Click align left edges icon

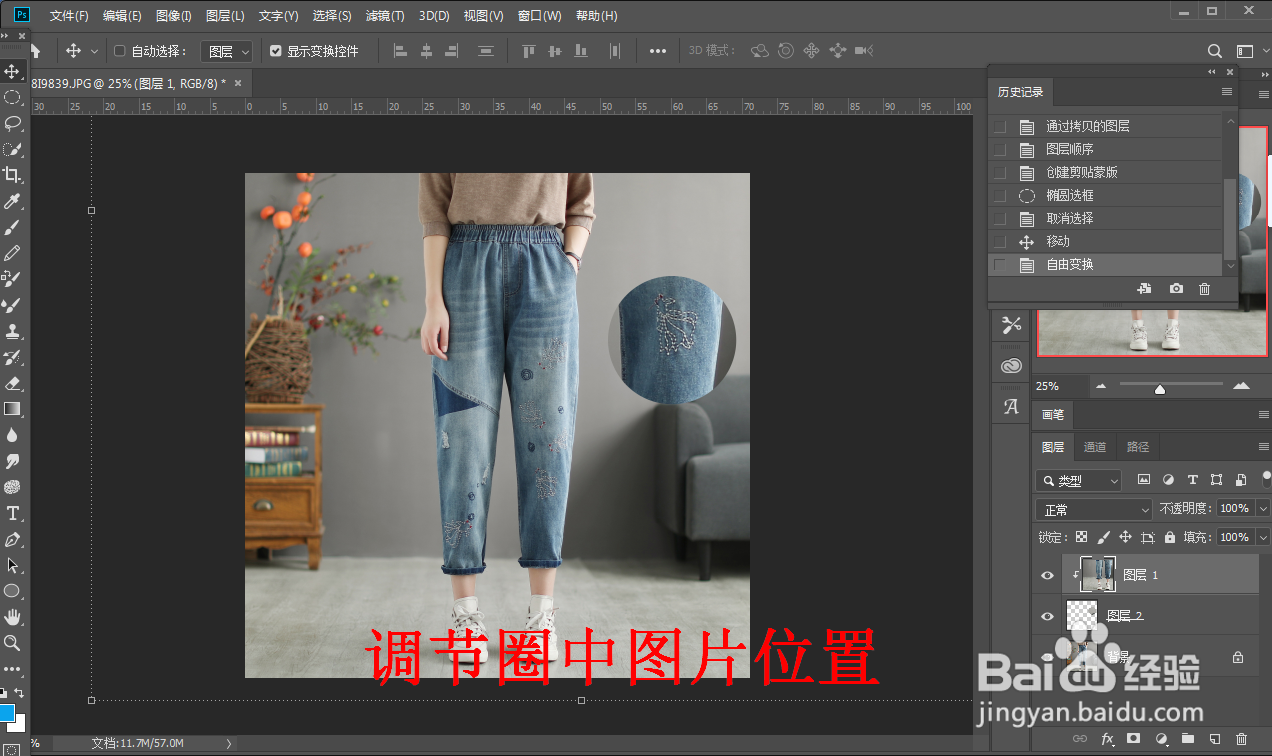click(401, 51)
